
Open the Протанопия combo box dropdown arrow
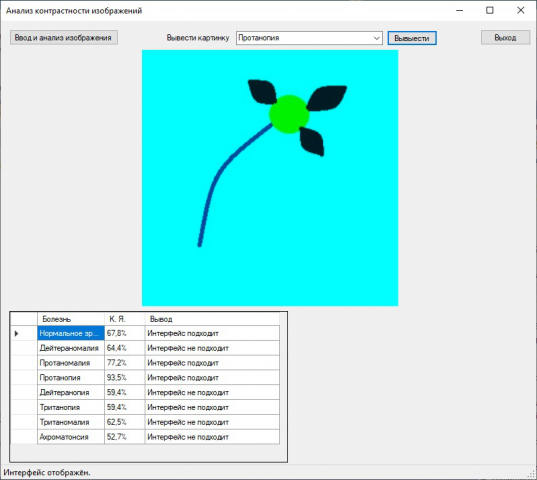376,38
